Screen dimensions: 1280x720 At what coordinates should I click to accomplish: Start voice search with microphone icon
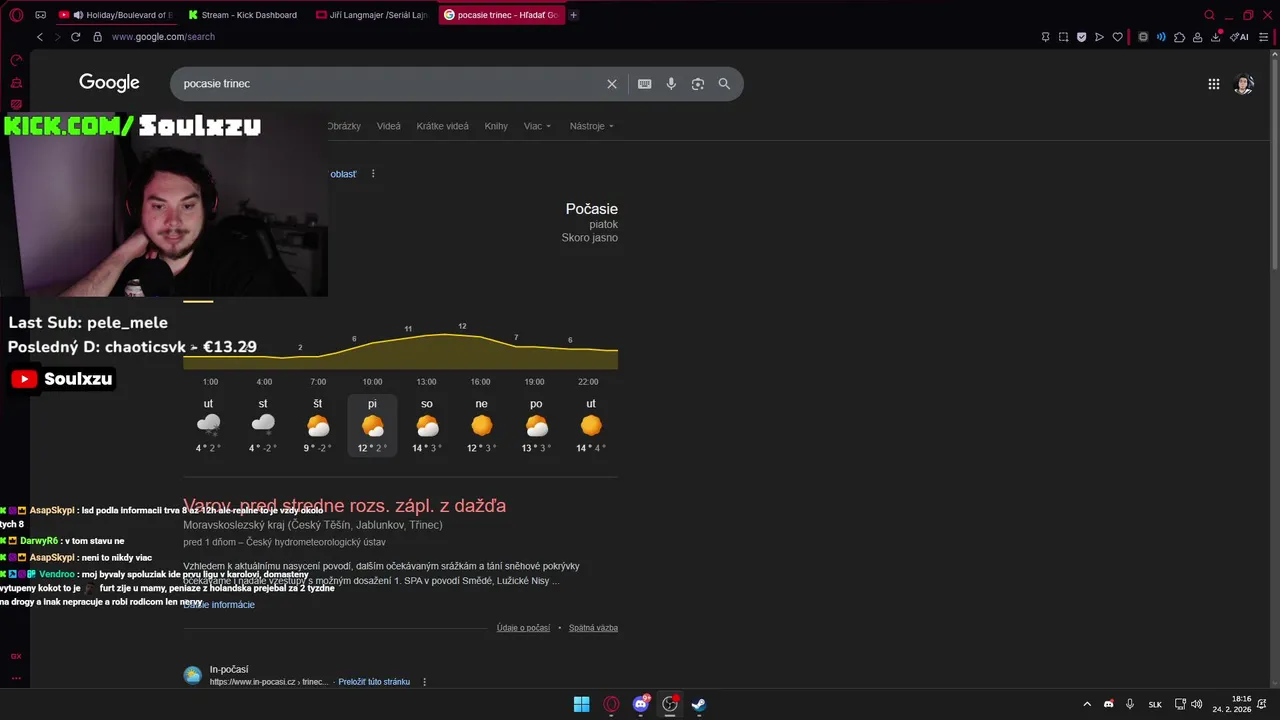point(671,84)
